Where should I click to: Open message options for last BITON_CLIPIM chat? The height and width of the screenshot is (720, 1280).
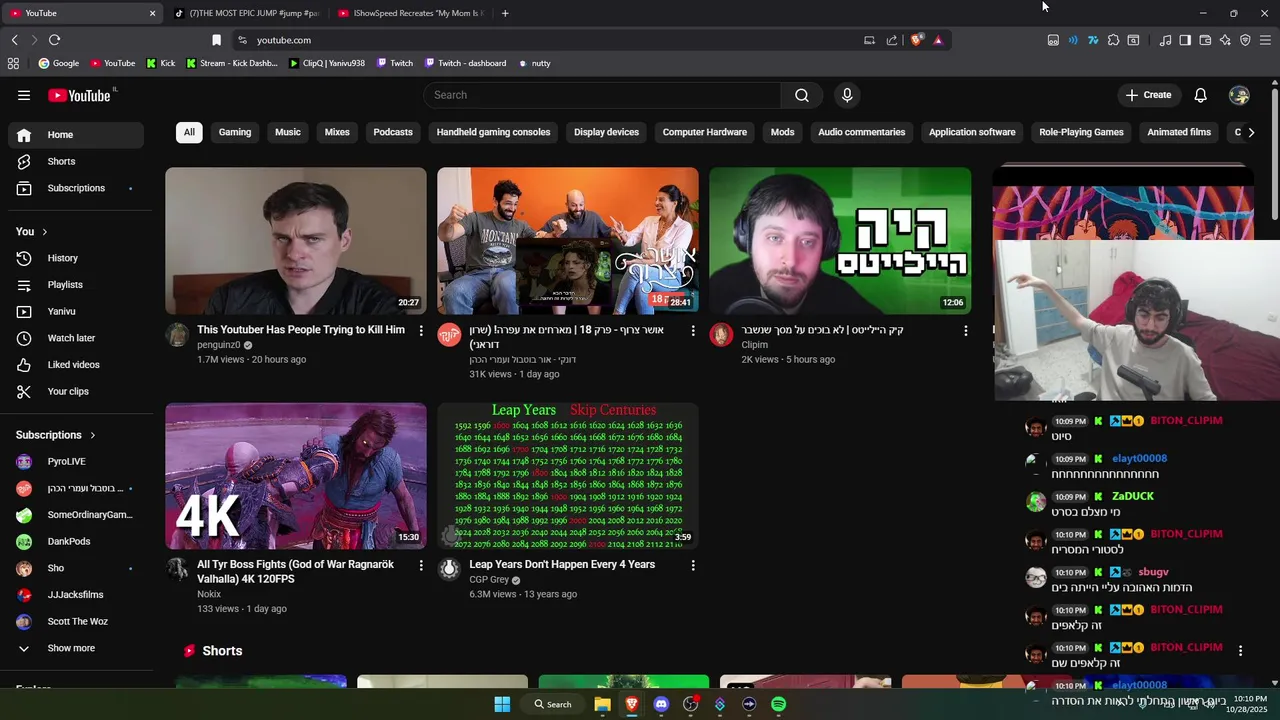tap(1240, 651)
